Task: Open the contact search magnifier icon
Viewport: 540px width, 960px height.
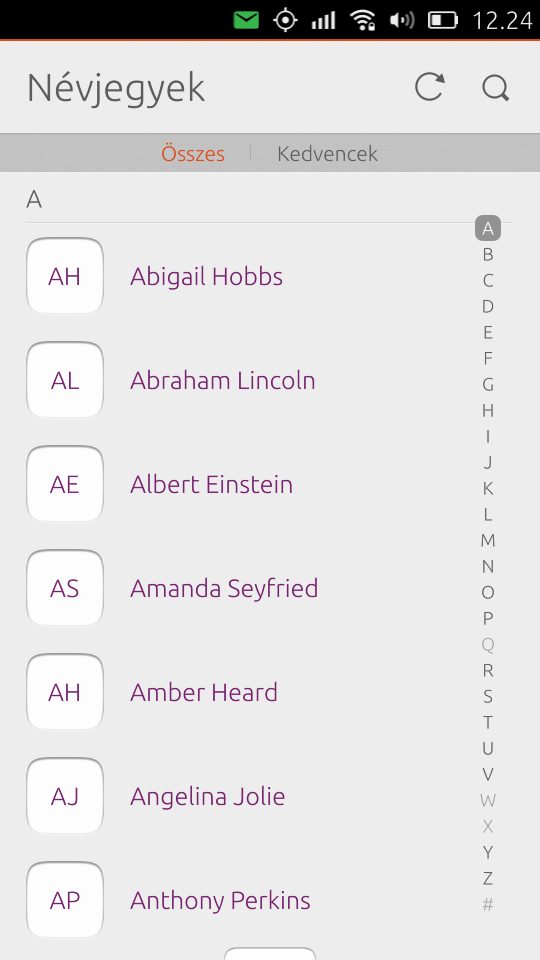Action: click(495, 88)
